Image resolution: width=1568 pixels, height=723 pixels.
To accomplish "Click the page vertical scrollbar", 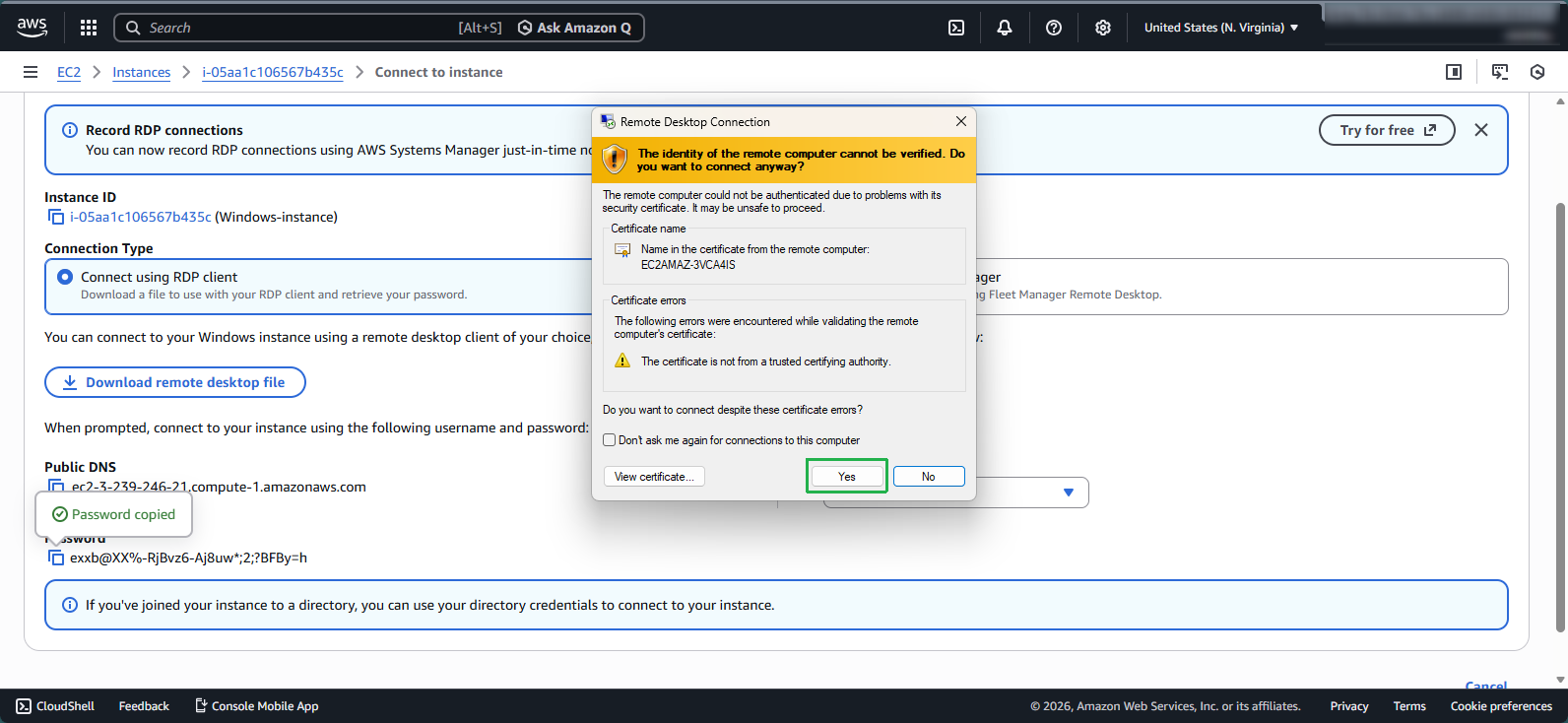I will (1560, 417).
